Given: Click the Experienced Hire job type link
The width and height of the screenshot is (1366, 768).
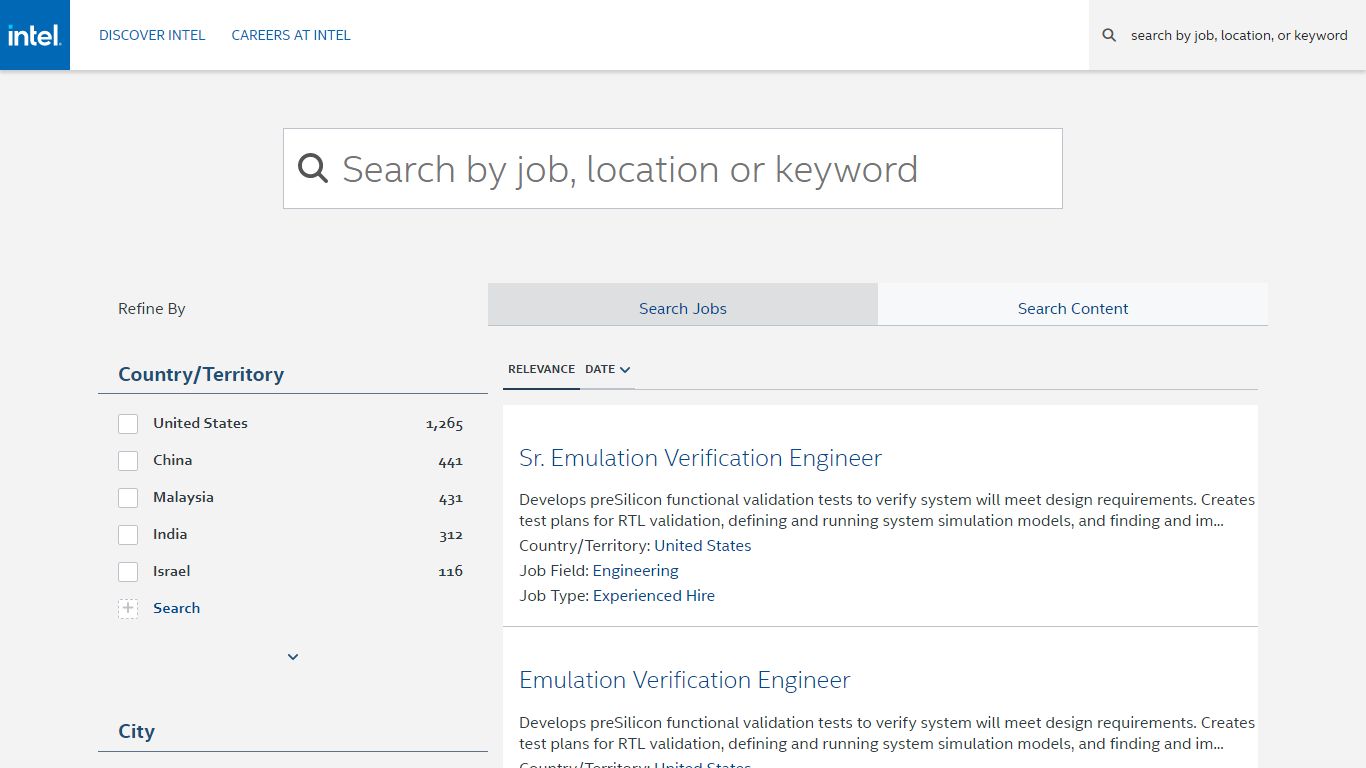Looking at the screenshot, I should pyautogui.click(x=654, y=596).
